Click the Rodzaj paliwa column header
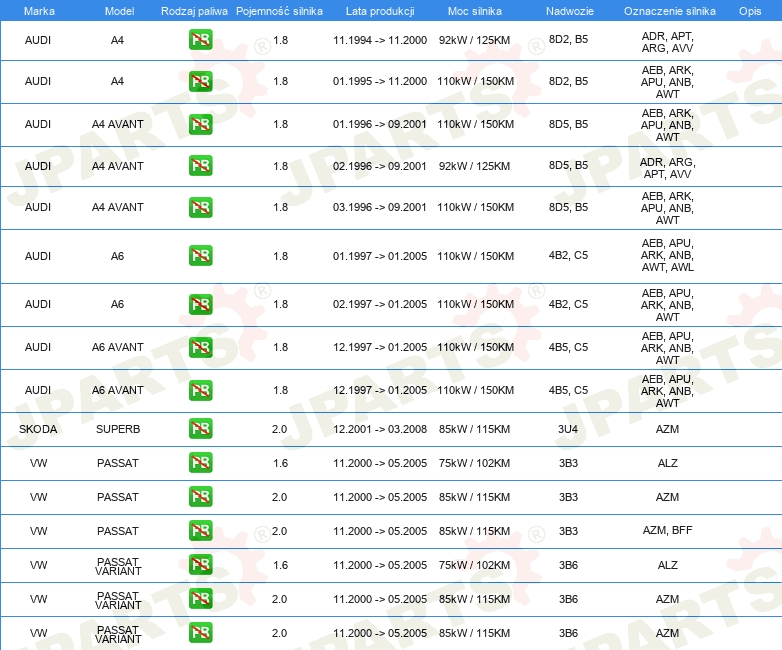 (194, 11)
